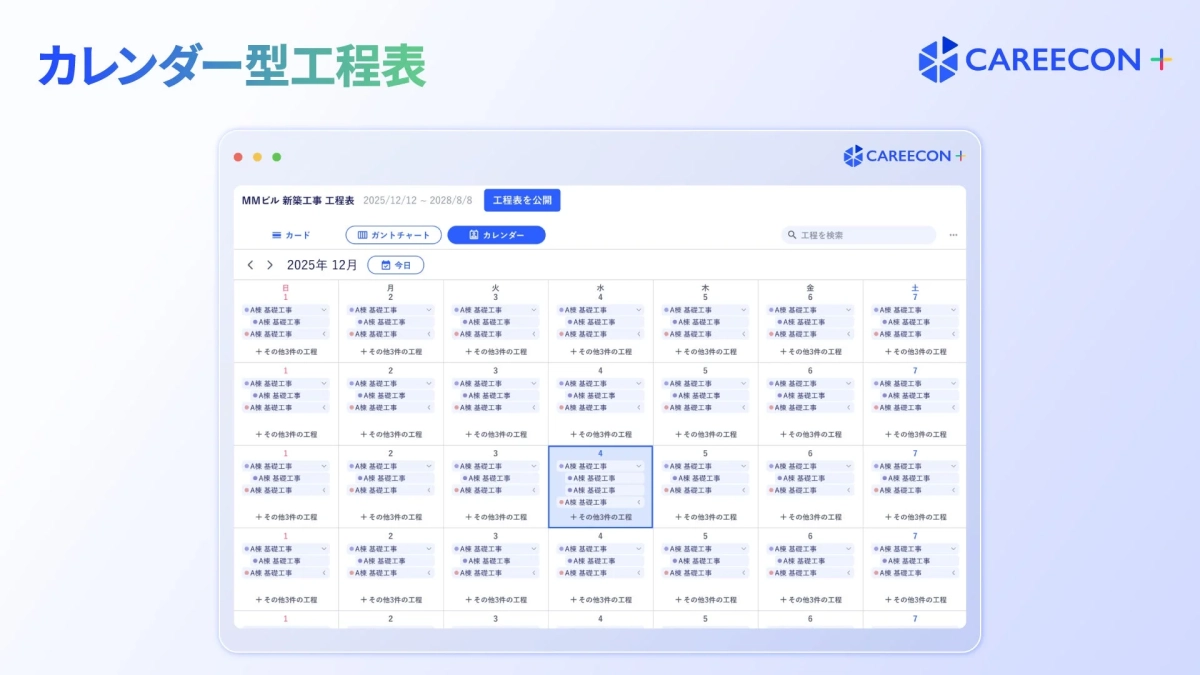Click the calendar icon on the カレンダー tab

pyautogui.click(x=473, y=234)
